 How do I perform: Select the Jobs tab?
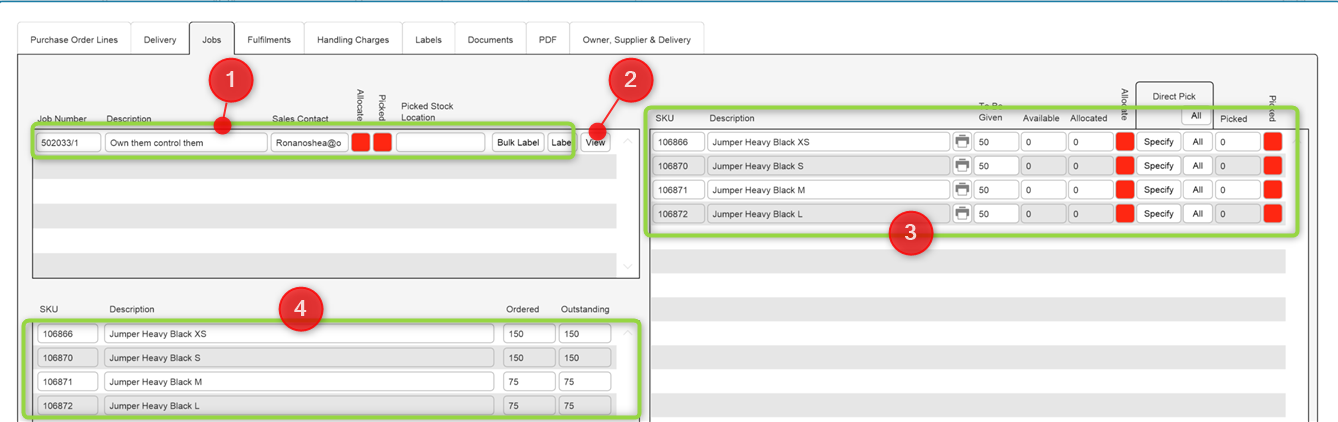click(212, 40)
